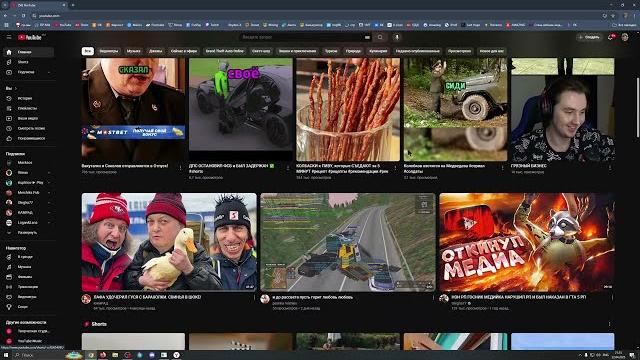Open the account avatar menu
Viewport: 640px width, 360px height.
[x=625, y=37]
